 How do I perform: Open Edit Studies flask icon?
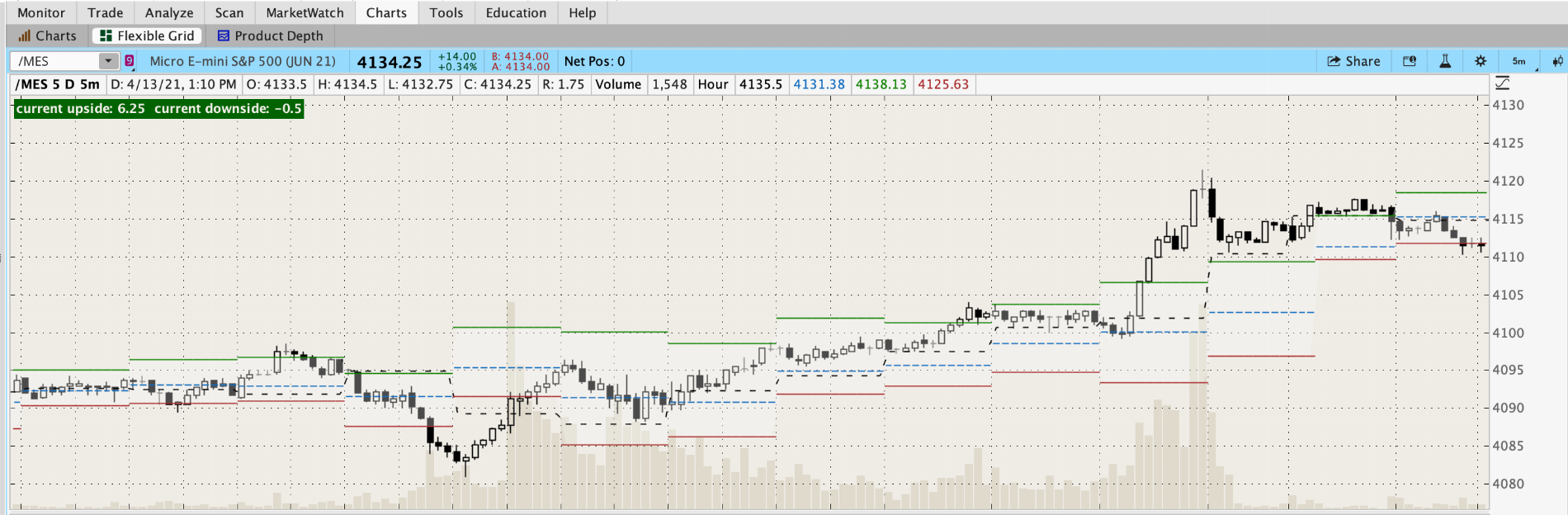[1445, 61]
